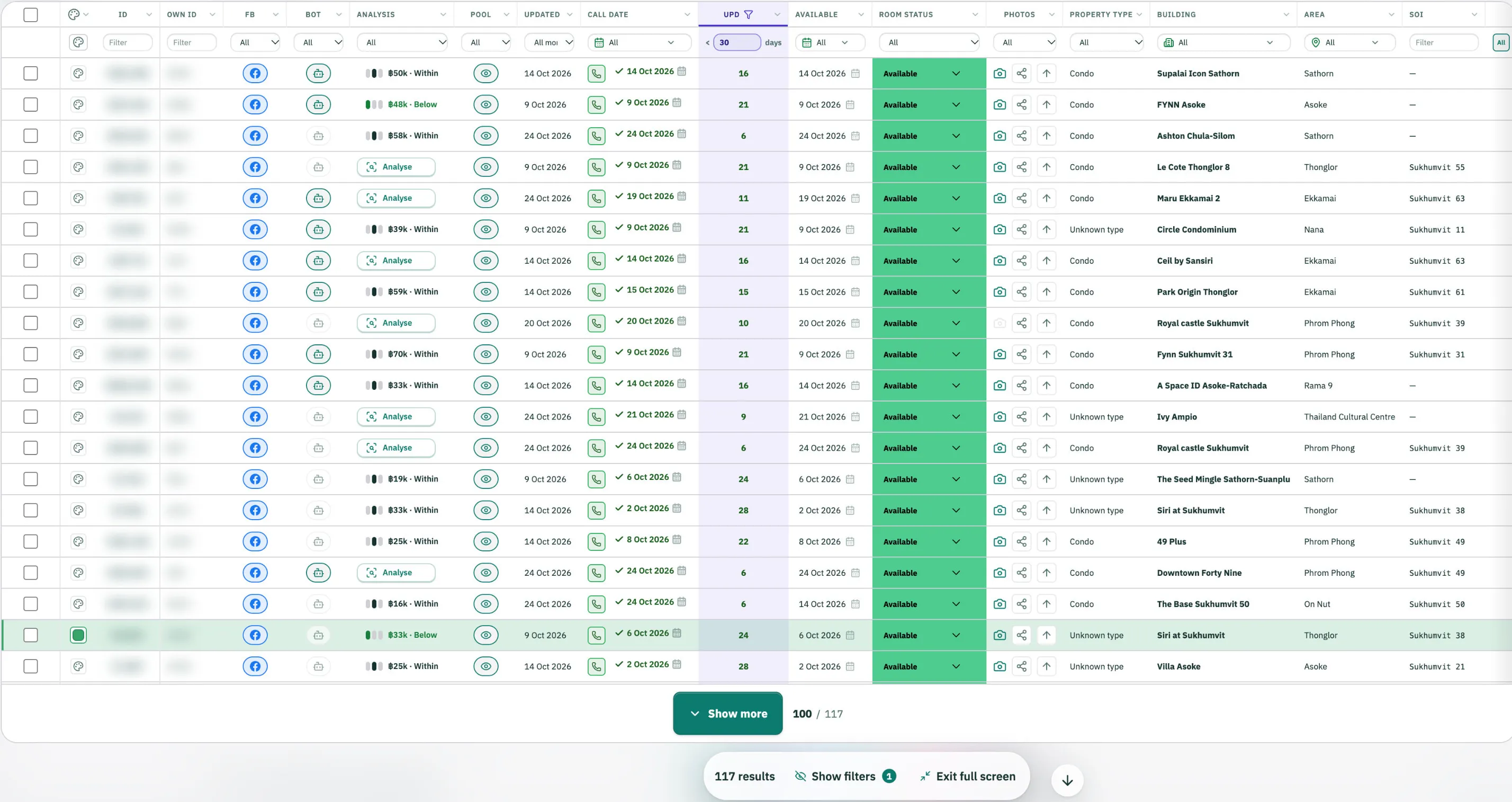Expand the Room Status filter dropdown
The image size is (1512, 802).
[x=929, y=42]
